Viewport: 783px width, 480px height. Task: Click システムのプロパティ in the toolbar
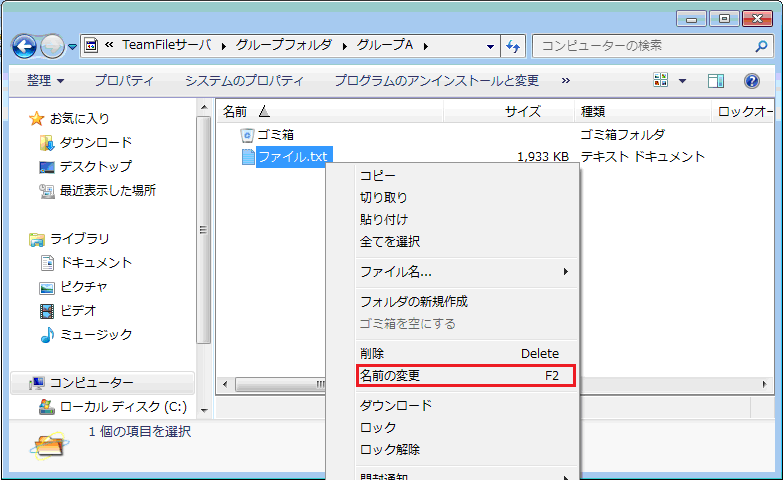pos(244,80)
